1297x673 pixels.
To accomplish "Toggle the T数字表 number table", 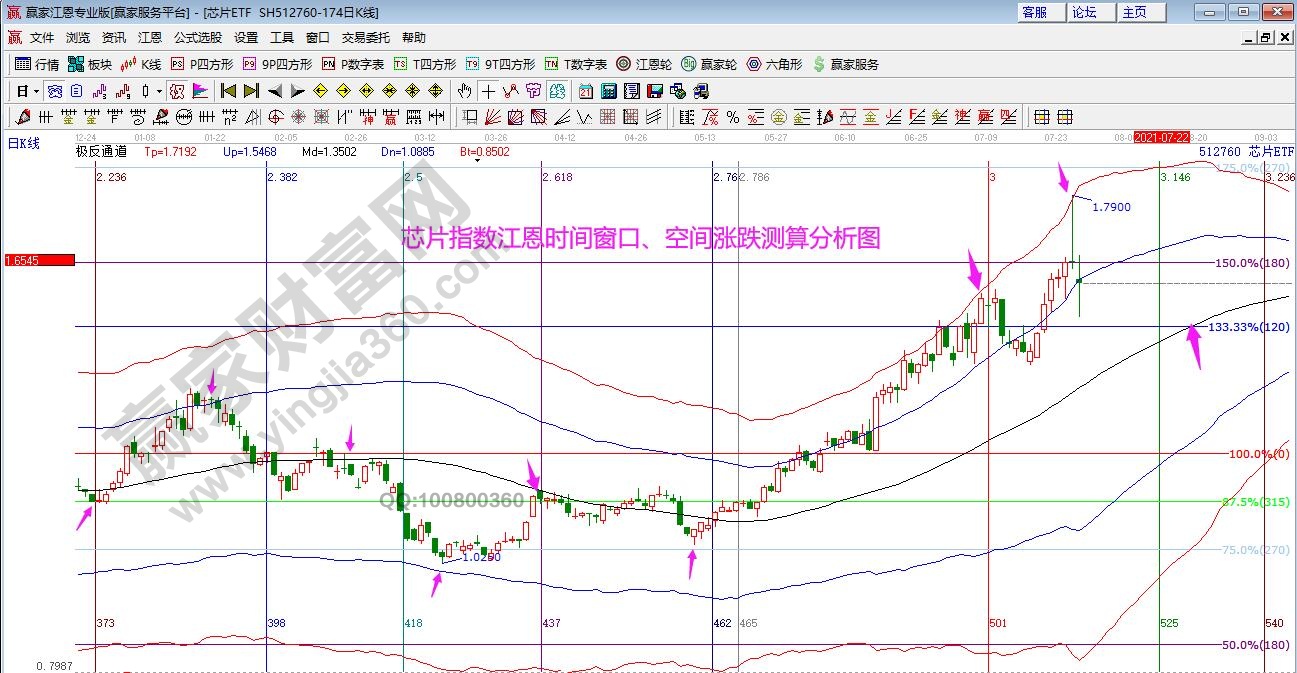I will tap(575, 64).
